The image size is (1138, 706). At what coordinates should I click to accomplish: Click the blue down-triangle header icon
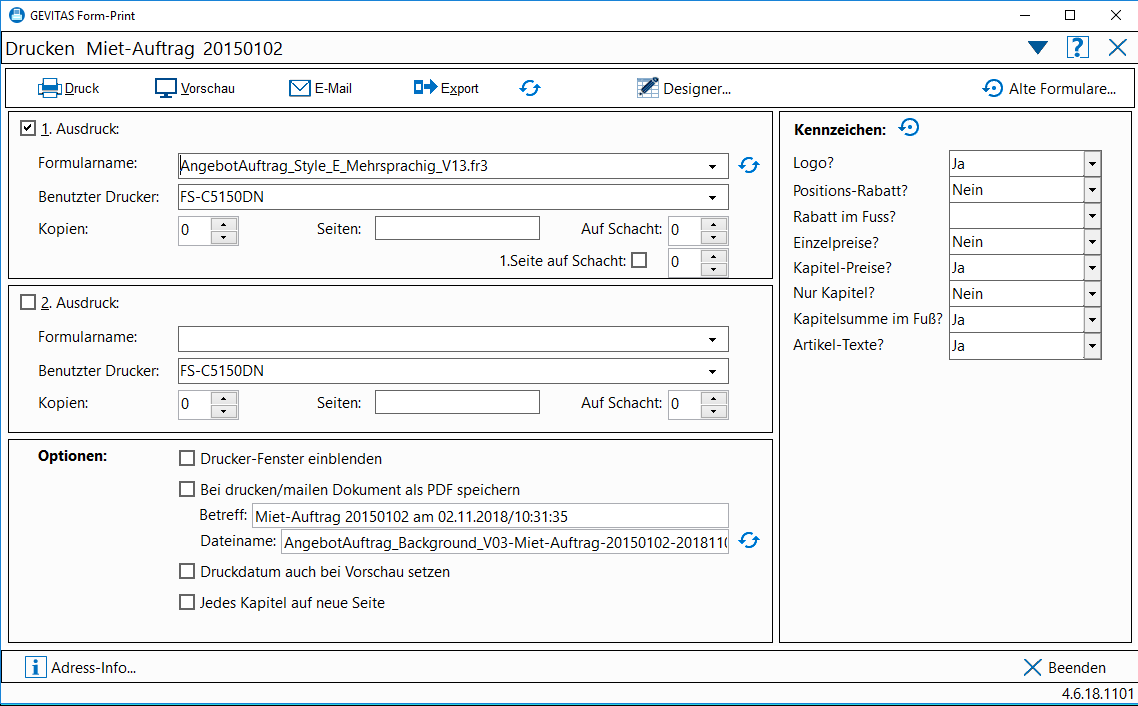[1038, 48]
